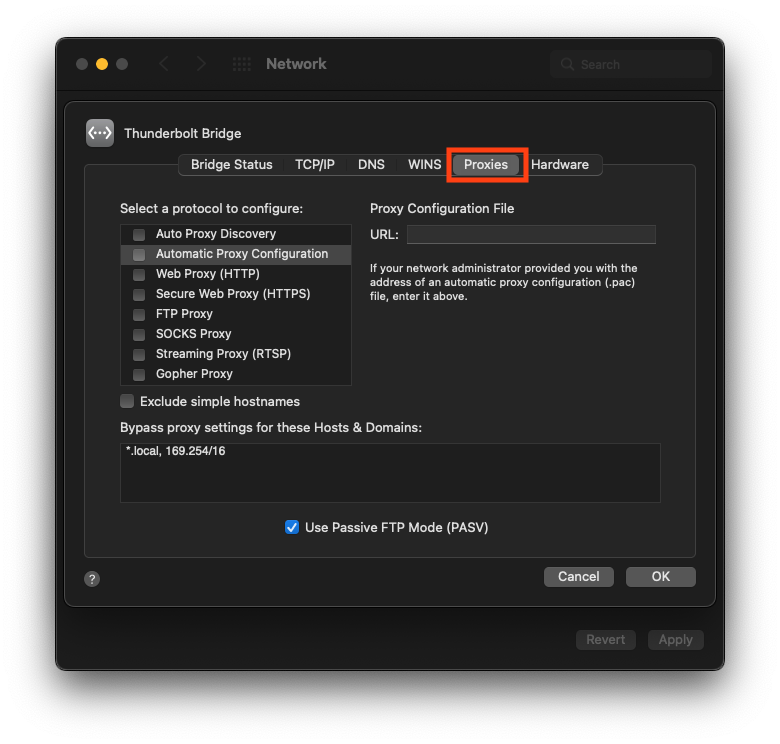This screenshot has height=744, width=780.
Task: Click the help question mark button
Action: tap(92, 578)
